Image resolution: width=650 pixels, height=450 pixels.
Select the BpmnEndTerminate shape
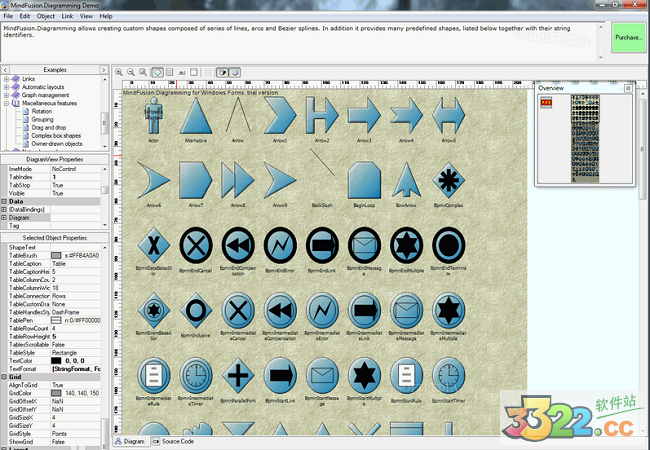pyautogui.click(x=449, y=245)
